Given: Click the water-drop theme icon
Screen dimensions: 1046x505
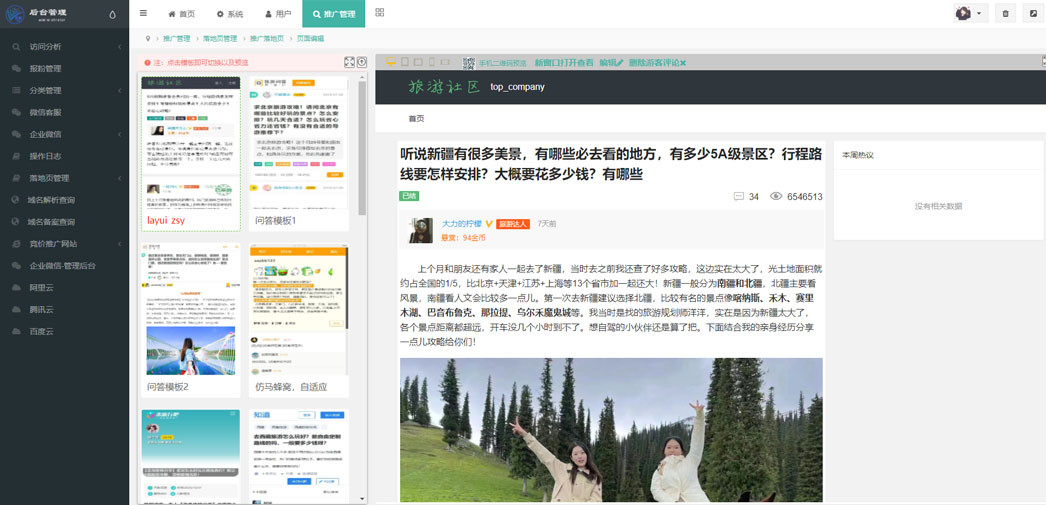Looking at the screenshot, I should click(112, 15).
